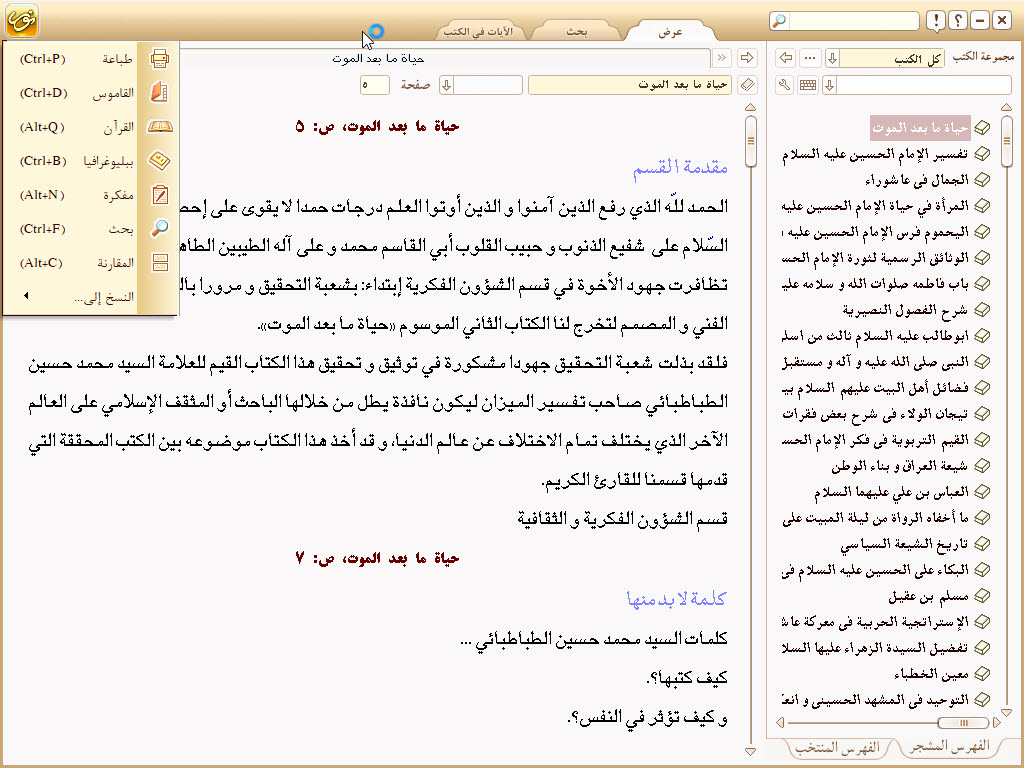This screenshot has height=768, width=1024.
Task: Click the horizontal scrollbar thumb in book list
Action: click(x=963, y=722)
